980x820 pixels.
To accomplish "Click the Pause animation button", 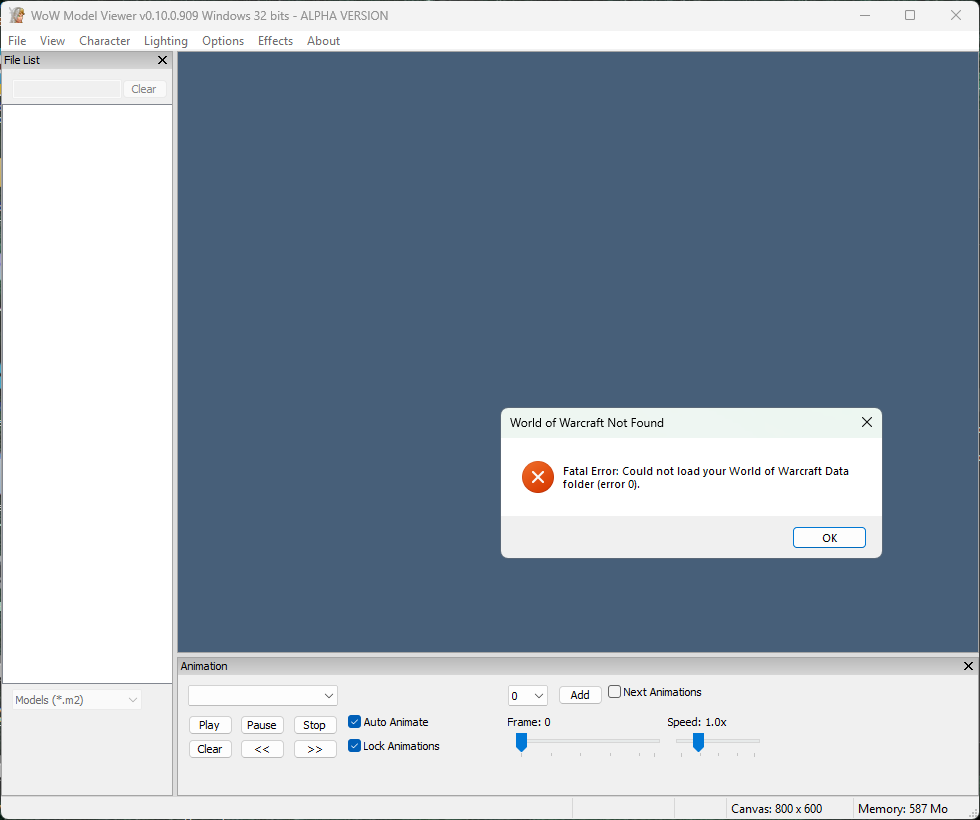I will click(262, 725).
